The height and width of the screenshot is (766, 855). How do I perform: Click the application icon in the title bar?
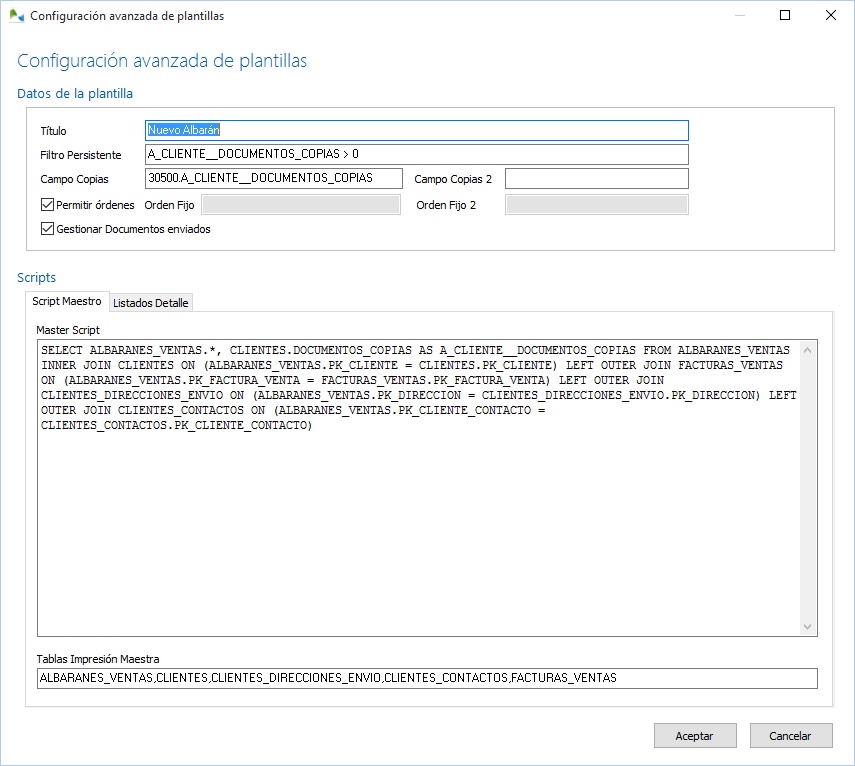click(x=18, y=15)
